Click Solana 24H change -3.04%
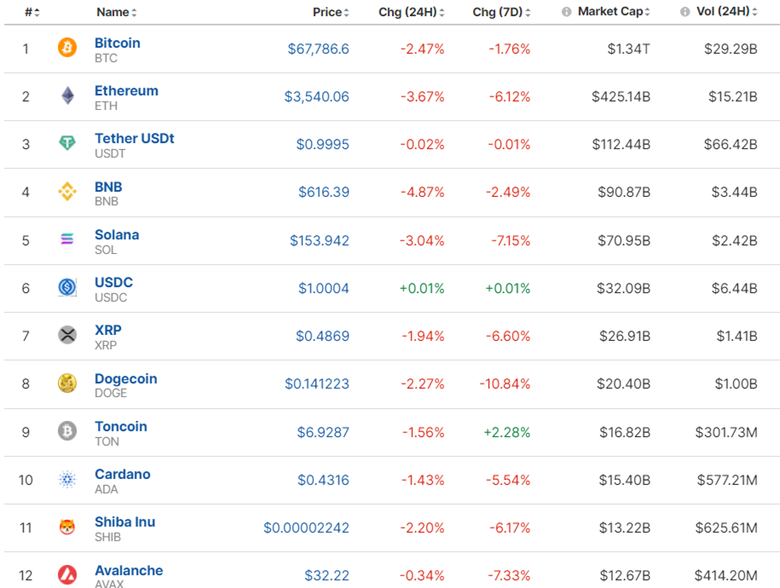 pos(422,241)
